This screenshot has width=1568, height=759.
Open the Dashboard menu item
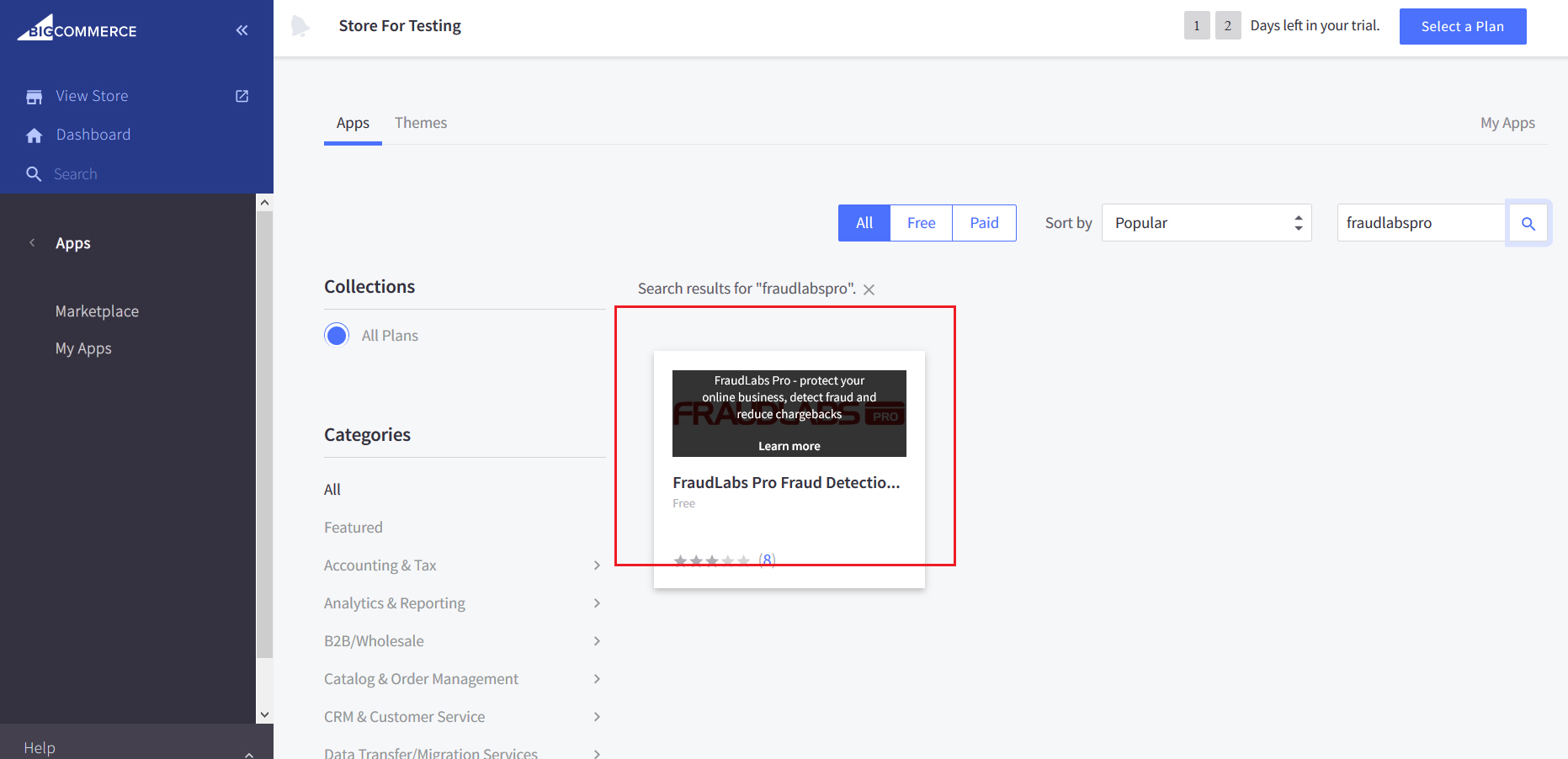pos(93,135)
